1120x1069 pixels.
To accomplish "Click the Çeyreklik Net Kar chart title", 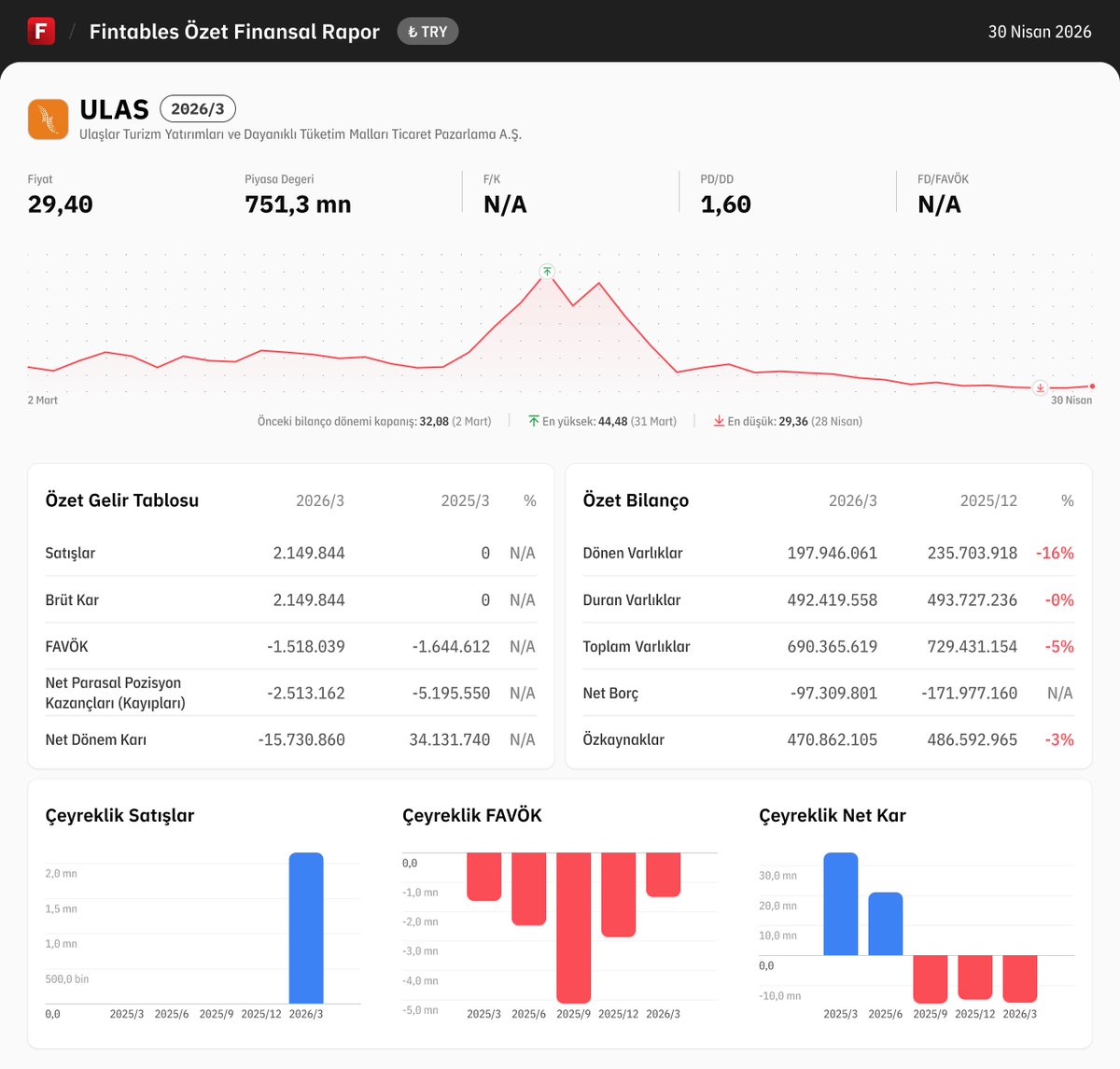I will point(833,815).
